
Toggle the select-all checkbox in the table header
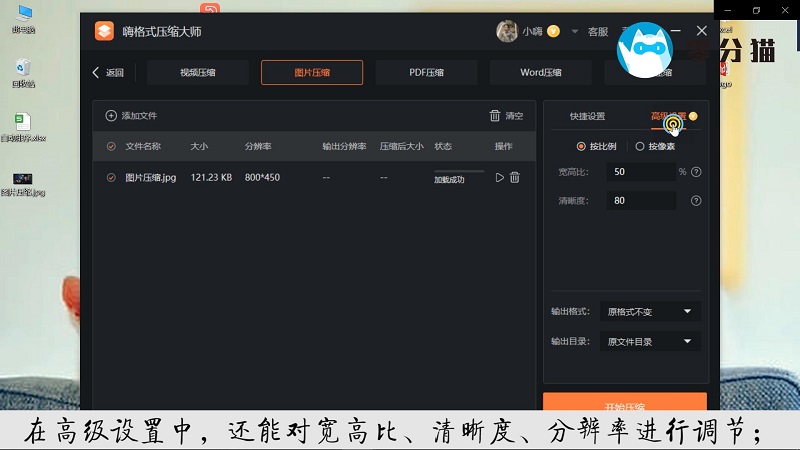(111, 147)
